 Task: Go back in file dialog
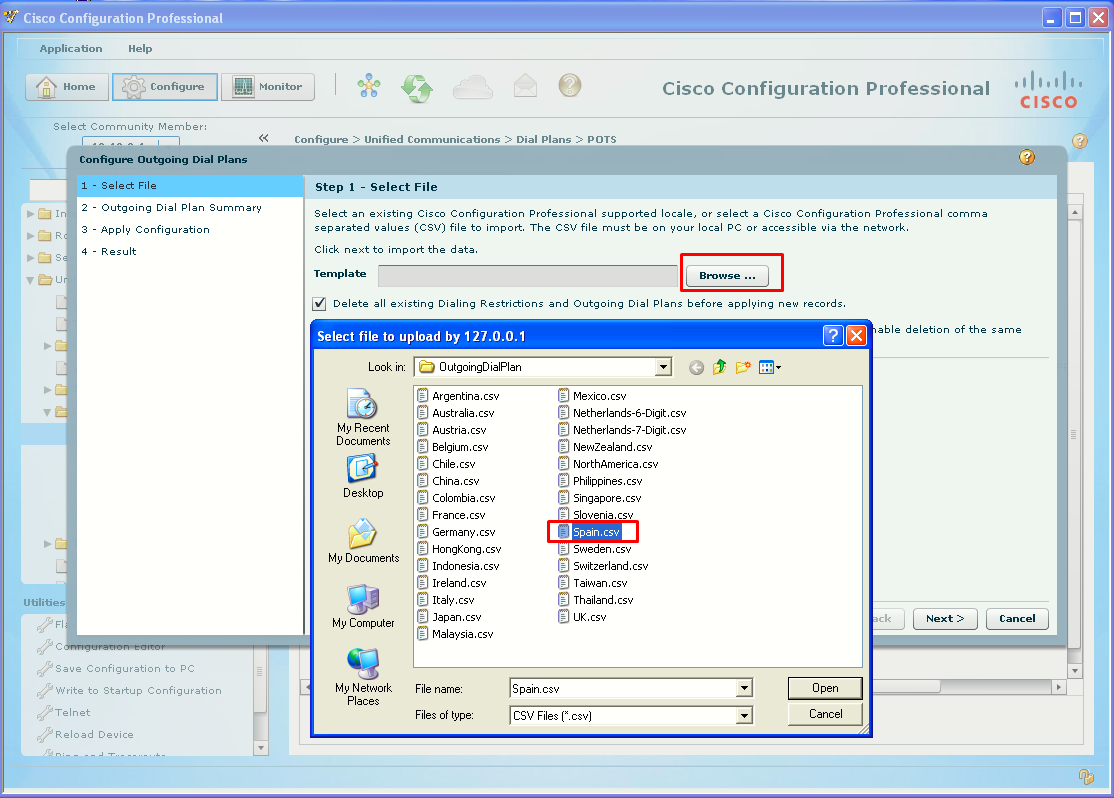[x=696, y=367]
